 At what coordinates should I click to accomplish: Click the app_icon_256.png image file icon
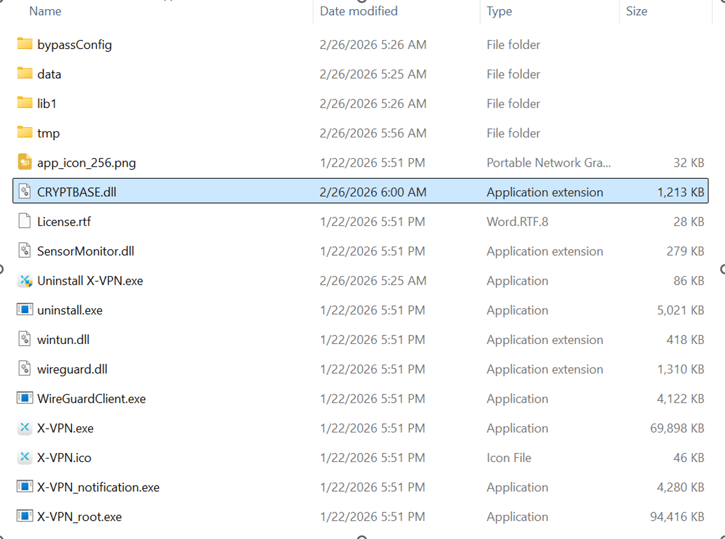(x=25, y=162)
